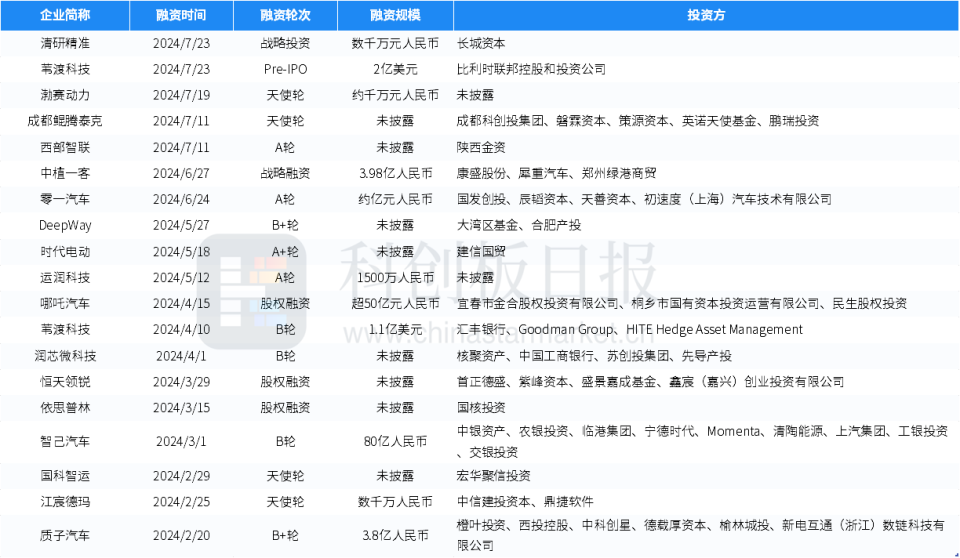
Task: Select company 润芯微科技
Action: 65,356
